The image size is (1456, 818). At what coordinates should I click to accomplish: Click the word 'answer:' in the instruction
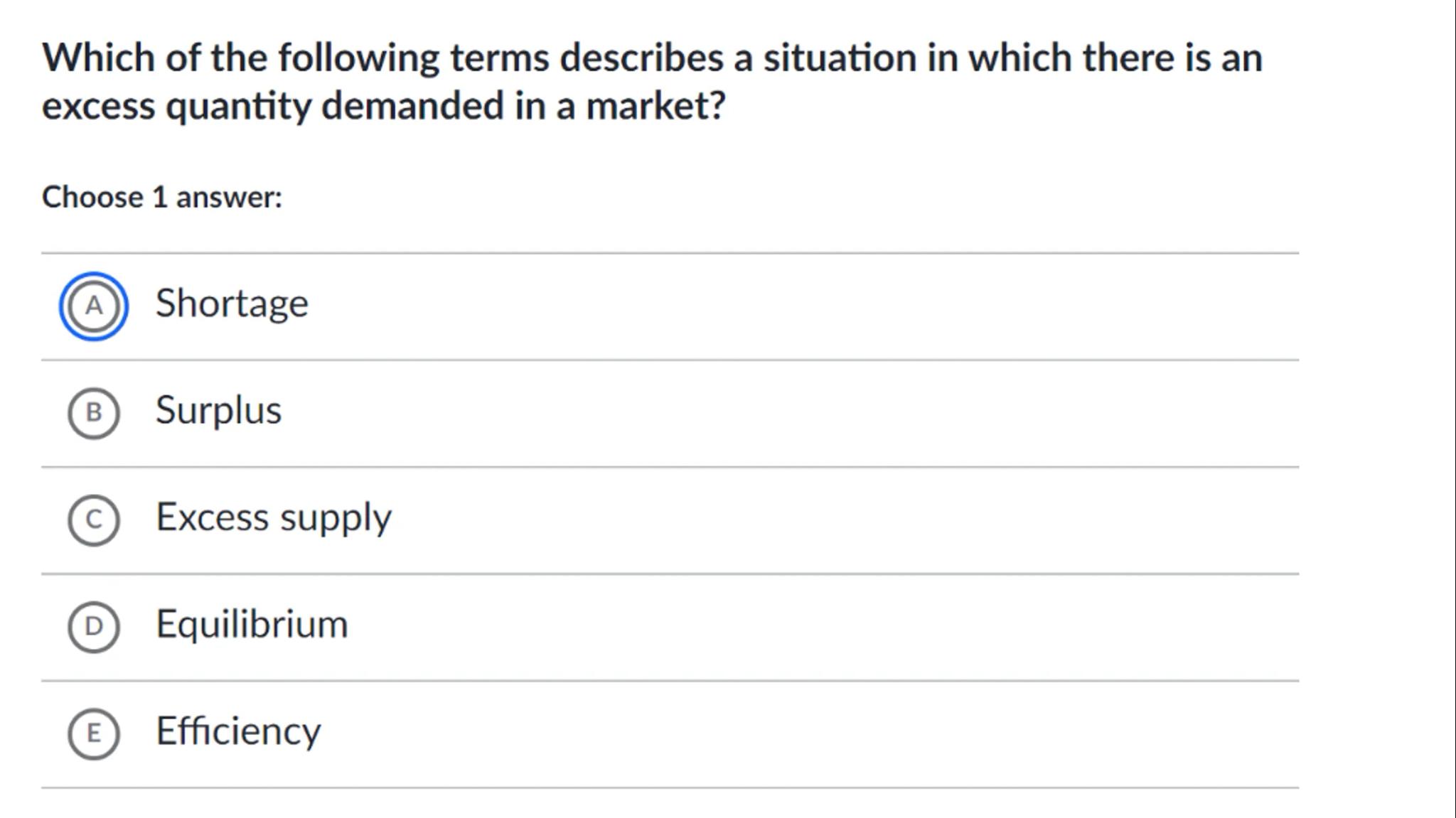point(229,197)
